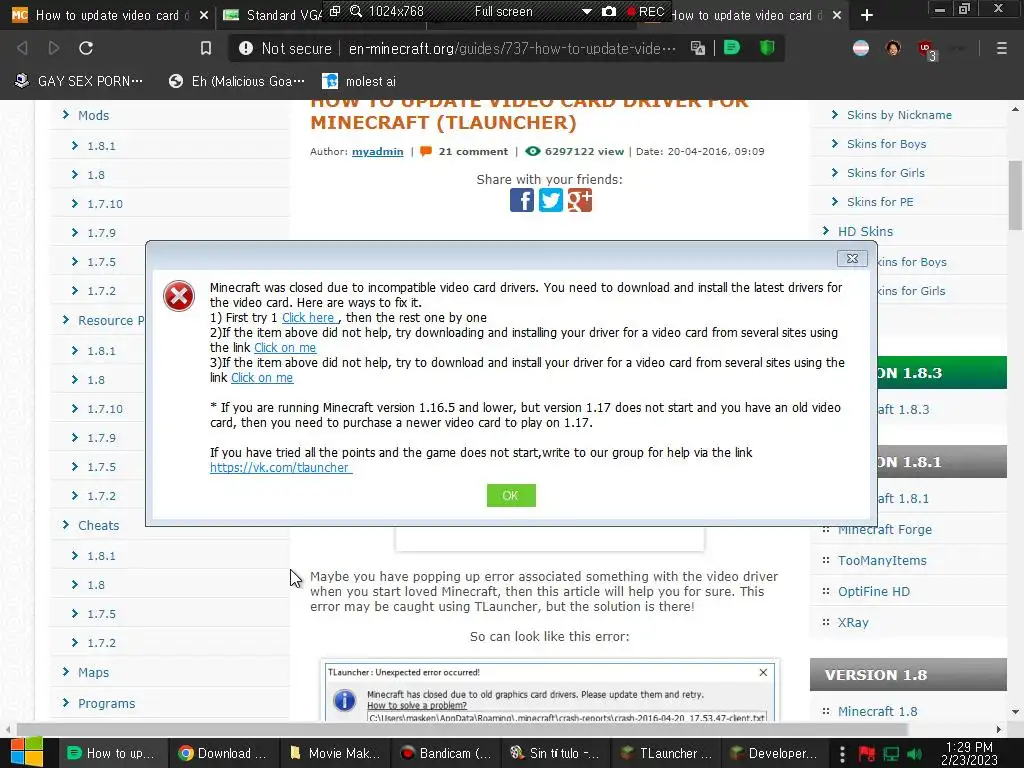
Task: Click the red flag tray icon
Action: click(x=867, y=754)
